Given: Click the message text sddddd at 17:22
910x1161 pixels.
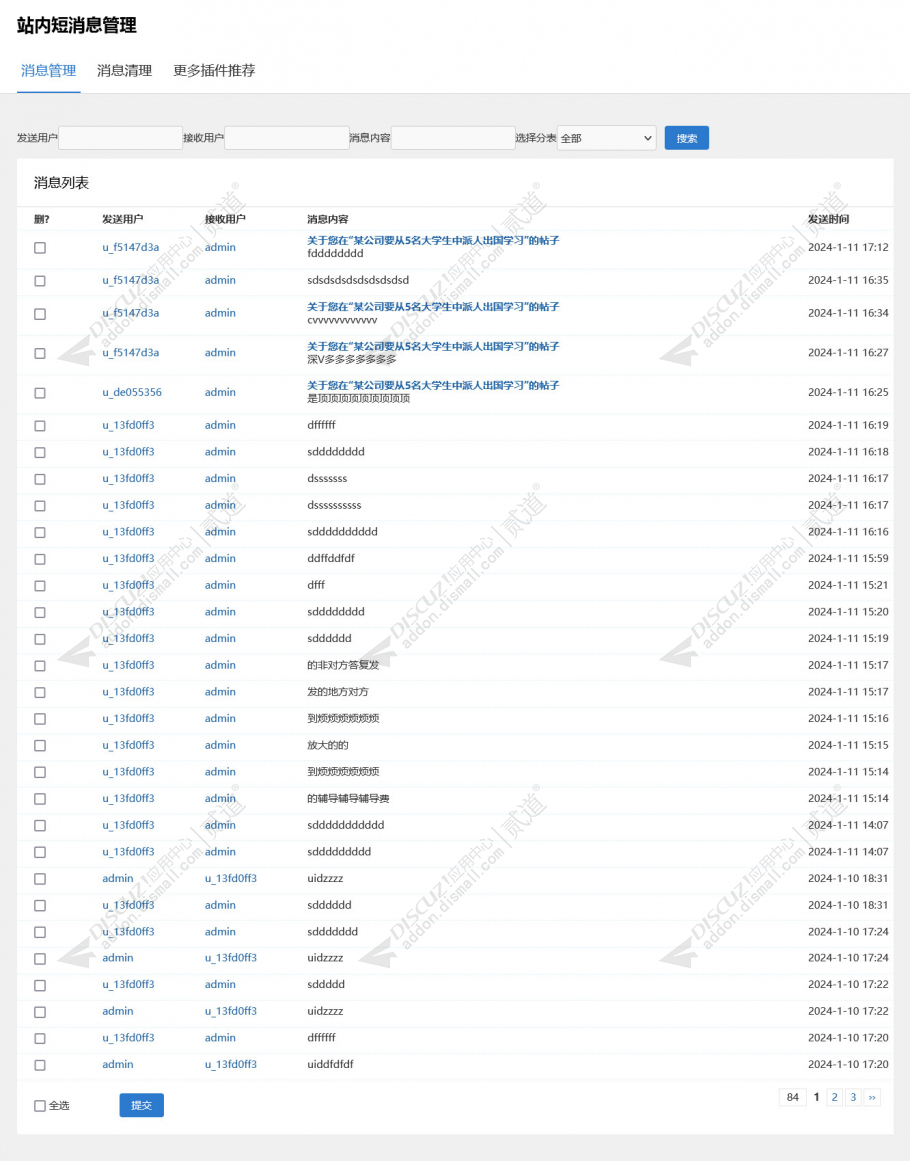Looking at the screenshot, I should coord(326,985).
